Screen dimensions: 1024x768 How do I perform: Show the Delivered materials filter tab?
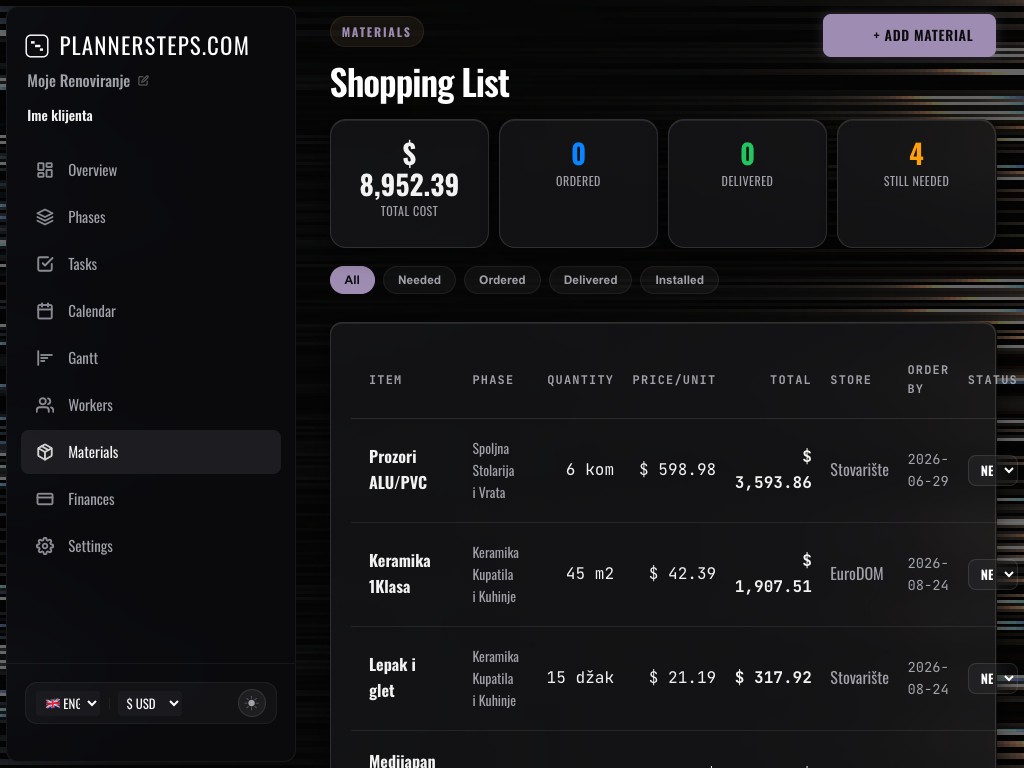590,280
